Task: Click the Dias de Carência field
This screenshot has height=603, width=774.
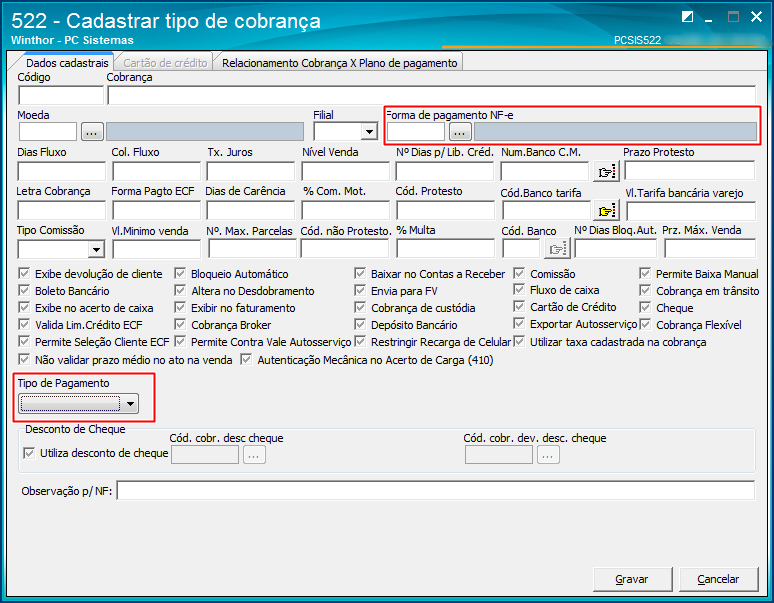Action: click(251, 210)
